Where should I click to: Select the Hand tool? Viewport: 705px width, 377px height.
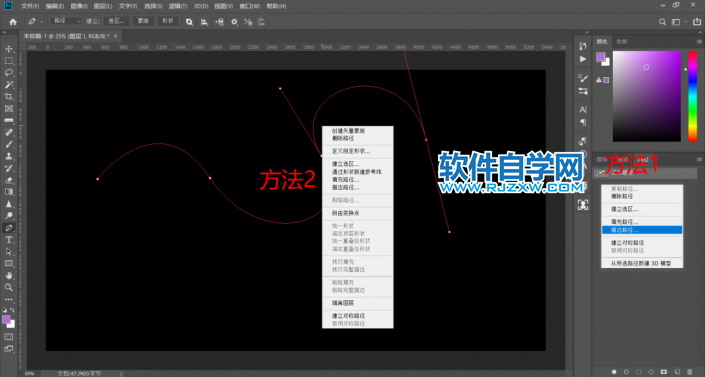(9, 275)
